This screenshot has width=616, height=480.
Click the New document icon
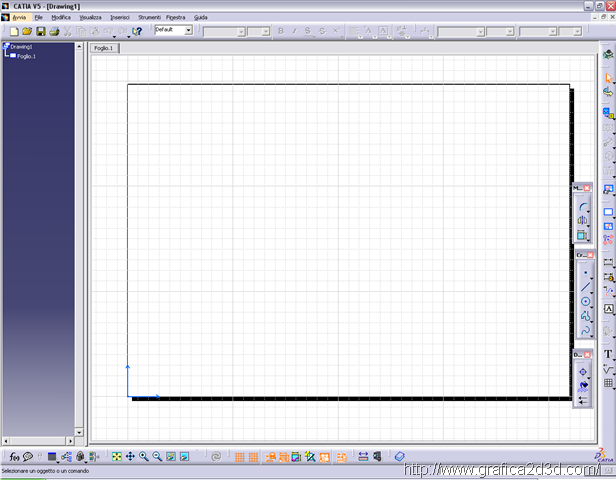14,31
